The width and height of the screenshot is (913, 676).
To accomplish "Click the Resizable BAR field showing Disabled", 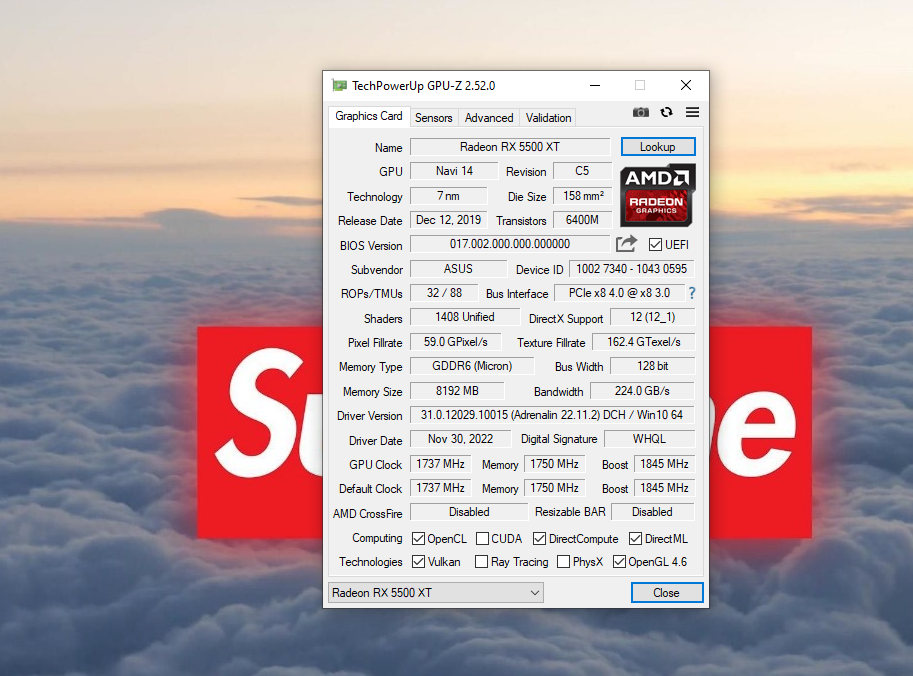I will [653, 512].
